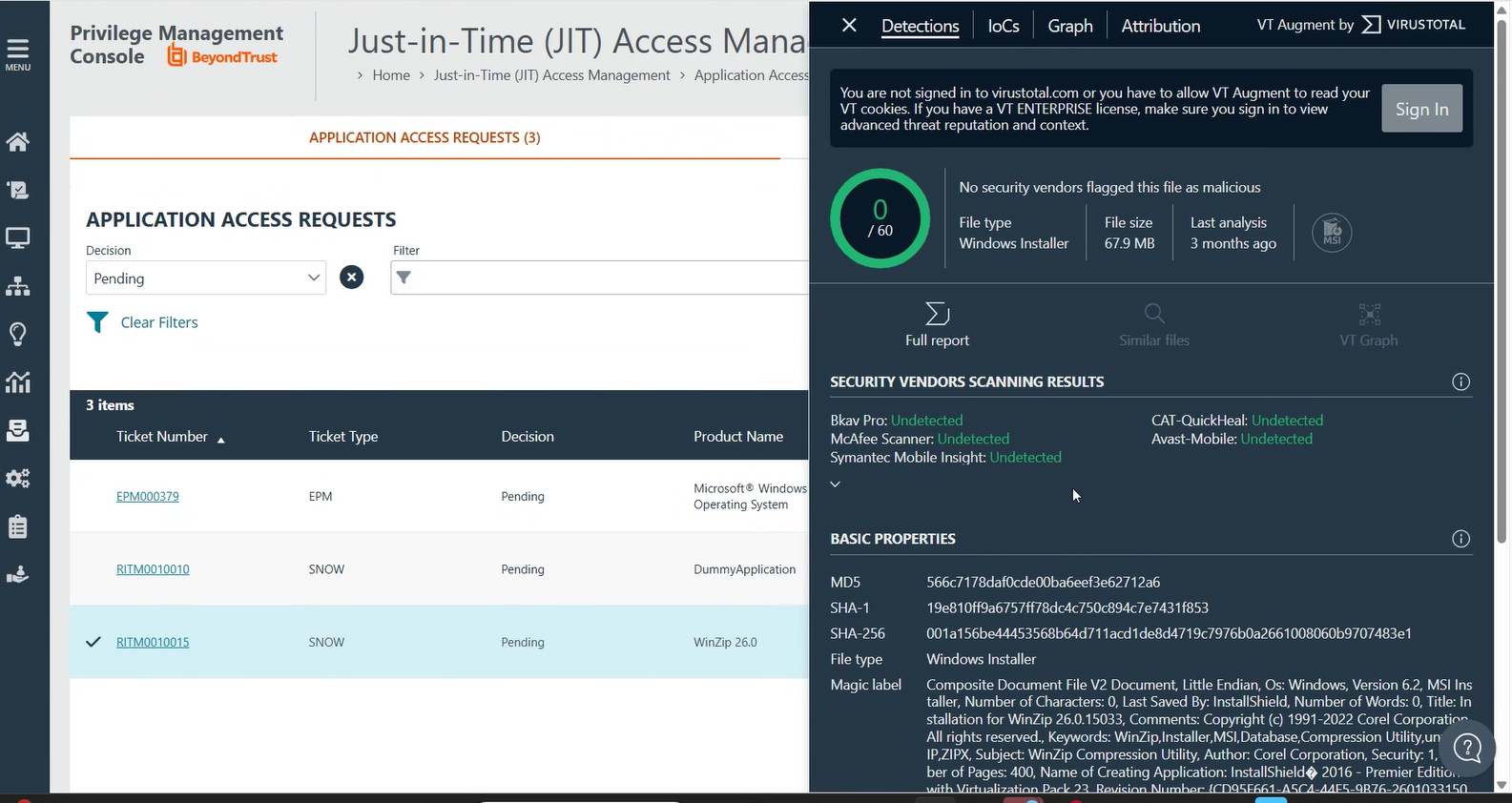Select the SHA-1 hash value
Image resolution: width=1512 pixels, height=803 pixels.
pyautogui.click(x=1067, y=607)
